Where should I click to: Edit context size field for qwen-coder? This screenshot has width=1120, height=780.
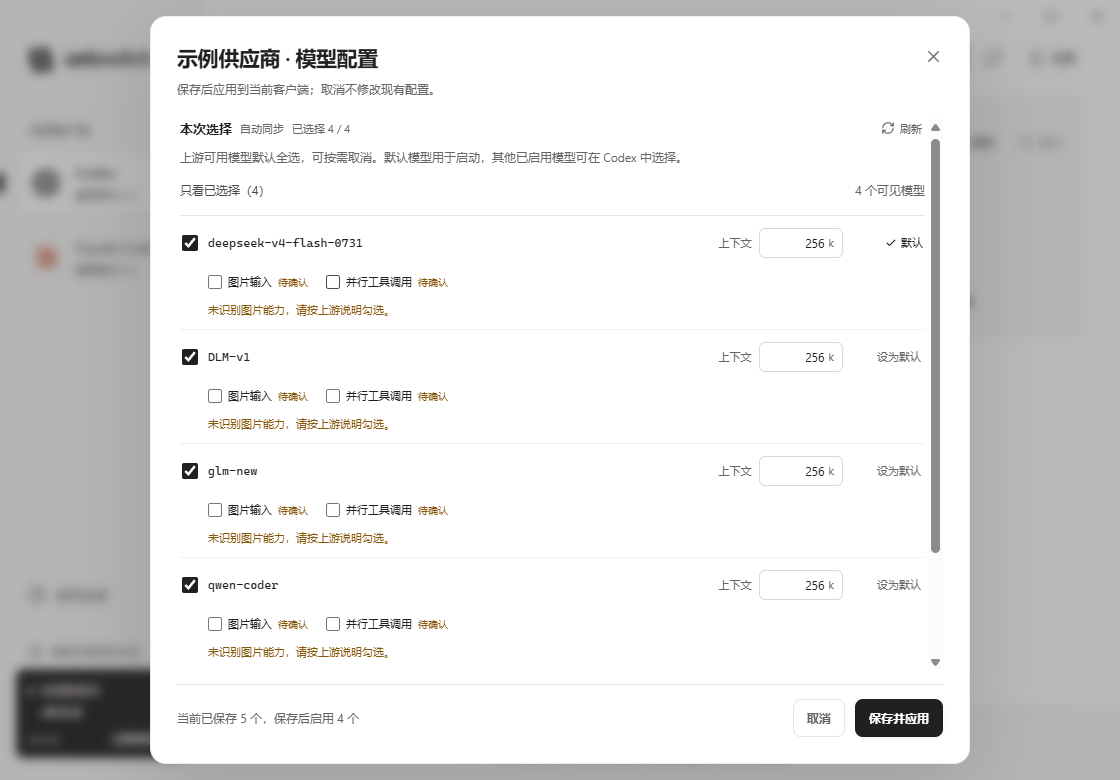pos(801,585)
